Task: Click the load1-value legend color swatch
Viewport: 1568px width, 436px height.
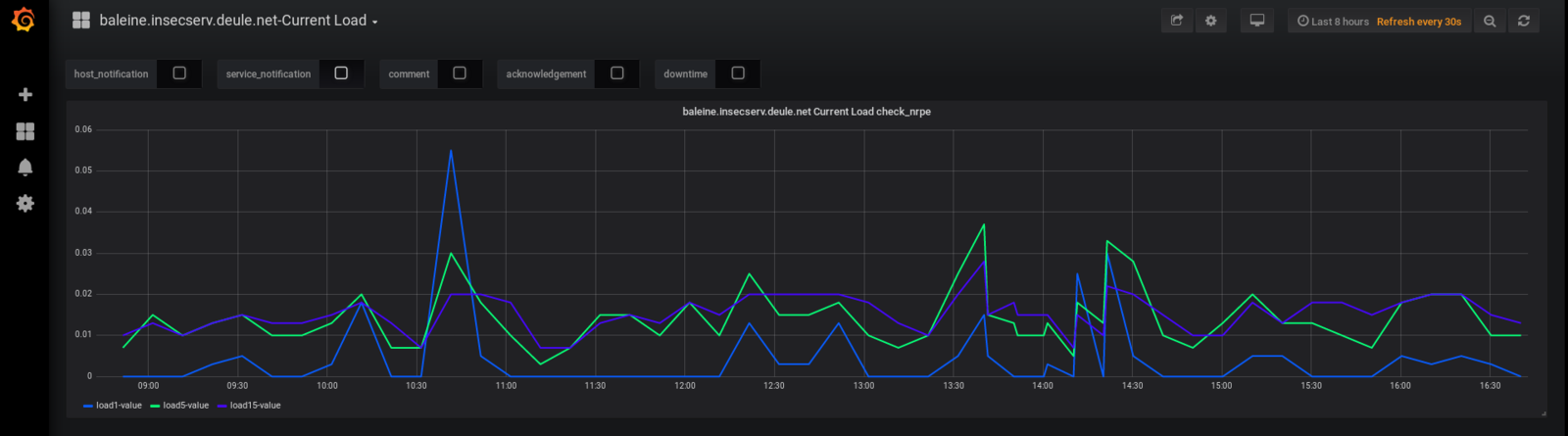Action: pyautogui.click(x=88, y=406)
